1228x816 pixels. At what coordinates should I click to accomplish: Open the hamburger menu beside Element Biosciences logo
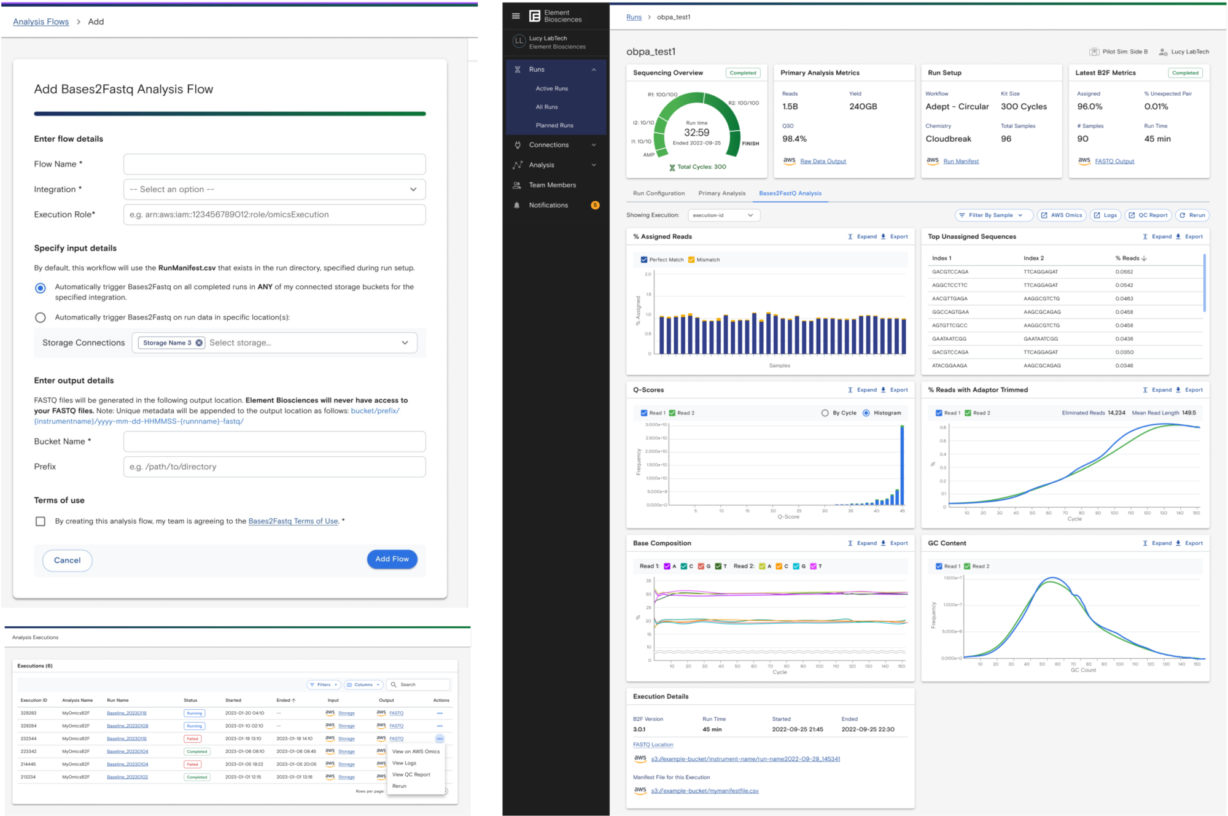(516, 16)
